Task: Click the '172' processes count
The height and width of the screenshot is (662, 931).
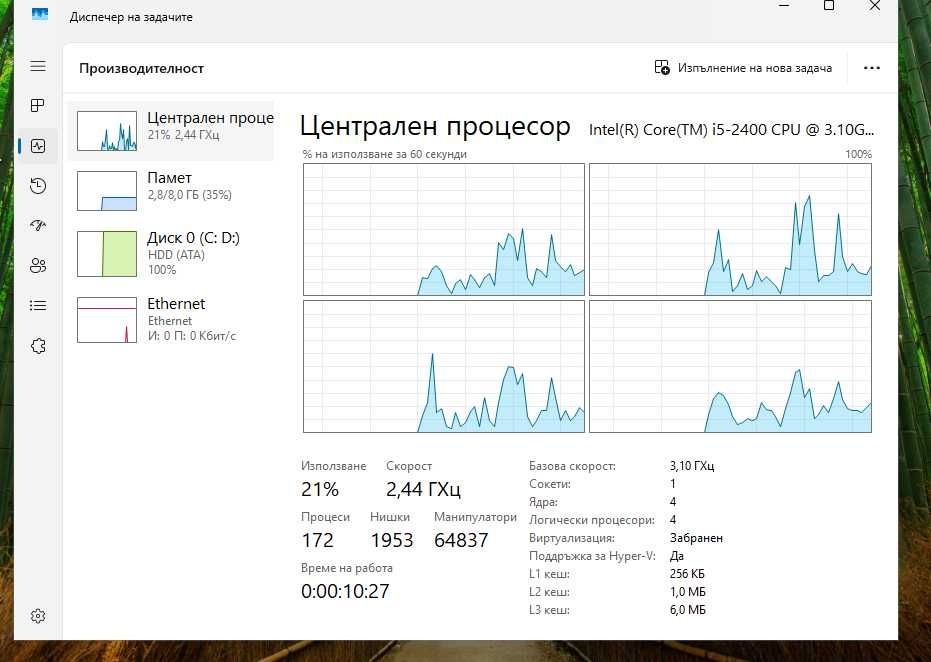Action: [x=317, y=540]
